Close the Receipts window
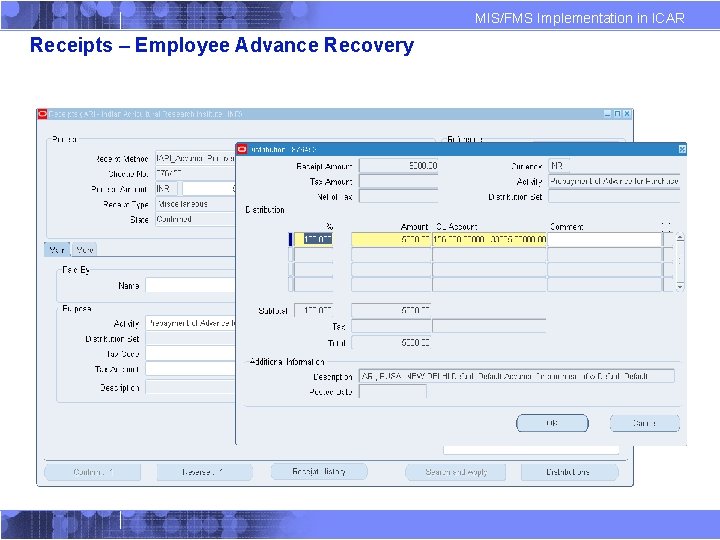This screenshot has width=720, height=540. [x=627, y=113]
